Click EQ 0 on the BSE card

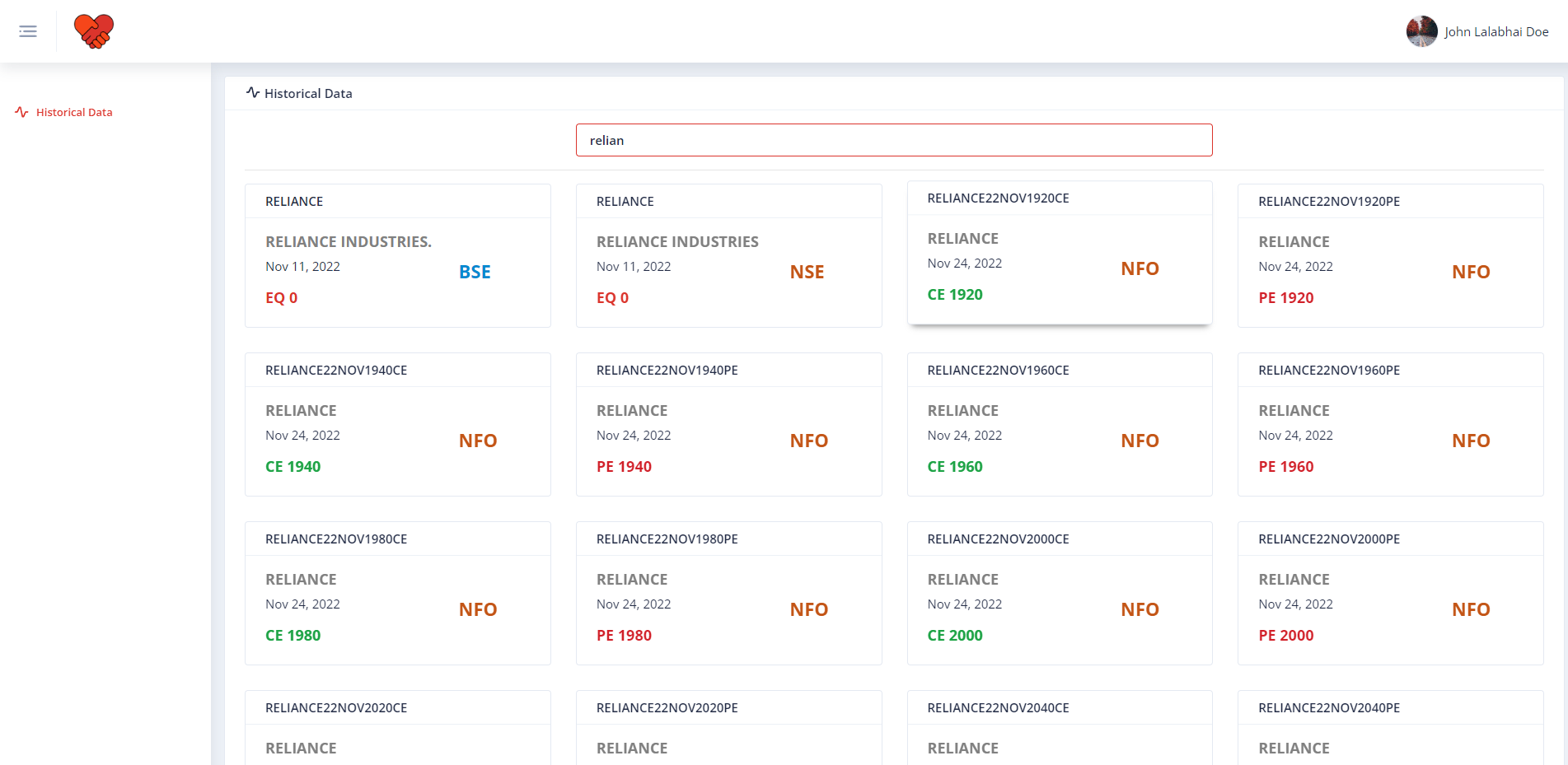tap(282, 298)
